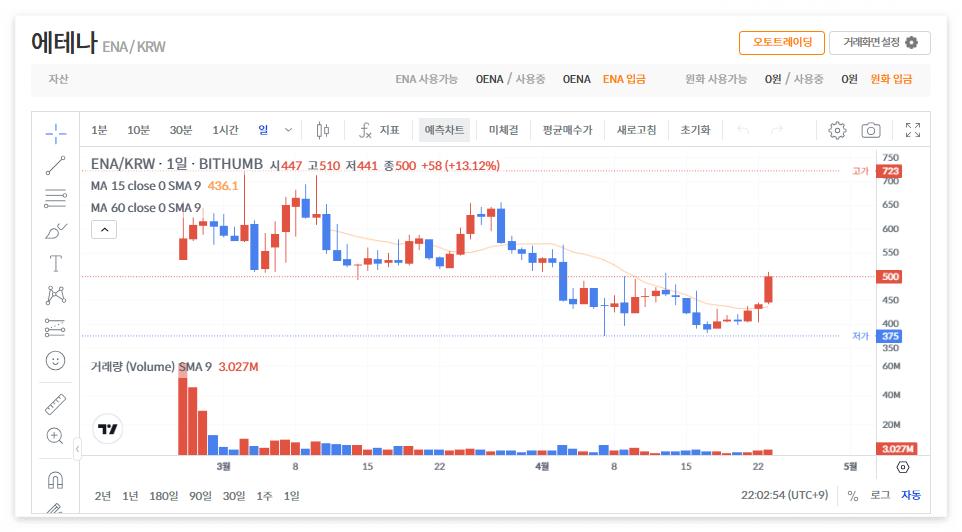962x532 pixels.
Task: Set range to 2년
Action: tap(102, 496)
